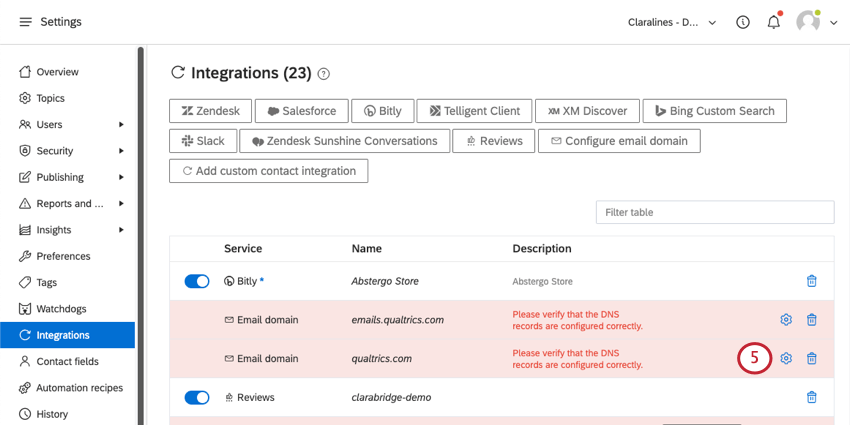The height and width of the screenshot is (425, 850).
Task: Open the user profile dropdown chevron
Action: 834,23
